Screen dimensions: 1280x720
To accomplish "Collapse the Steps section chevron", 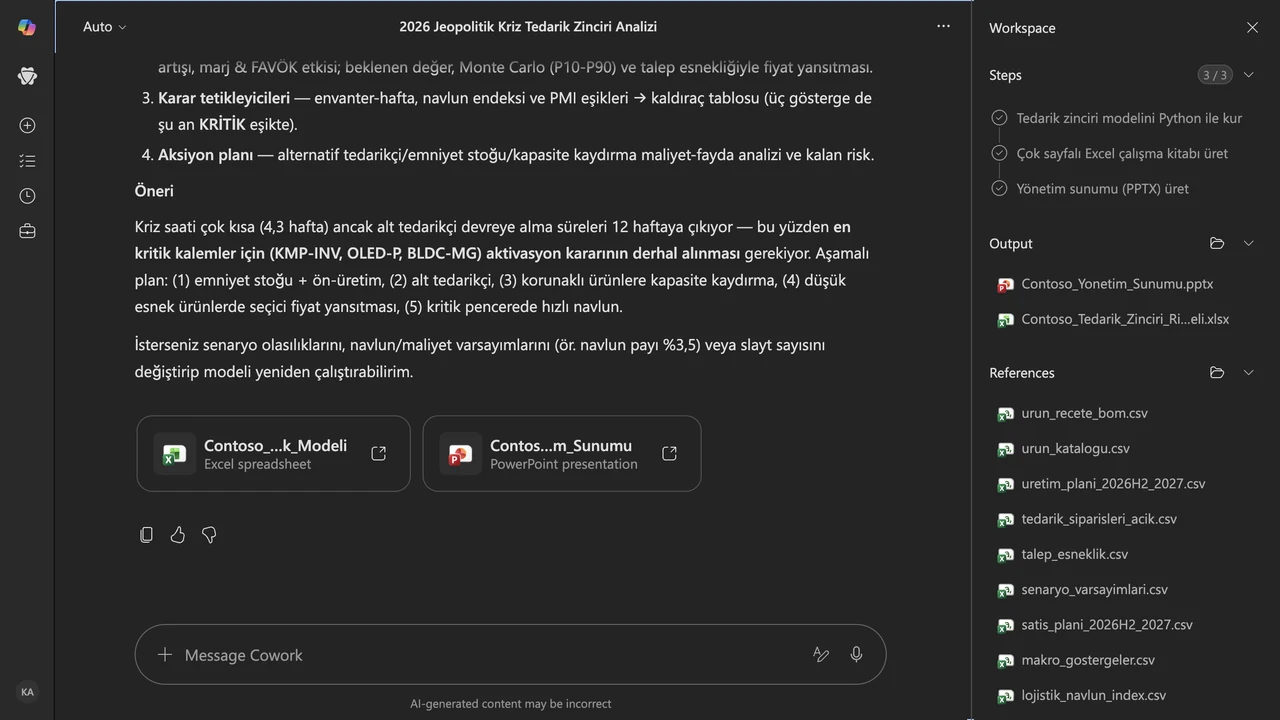I will [x=1248, y=75].
